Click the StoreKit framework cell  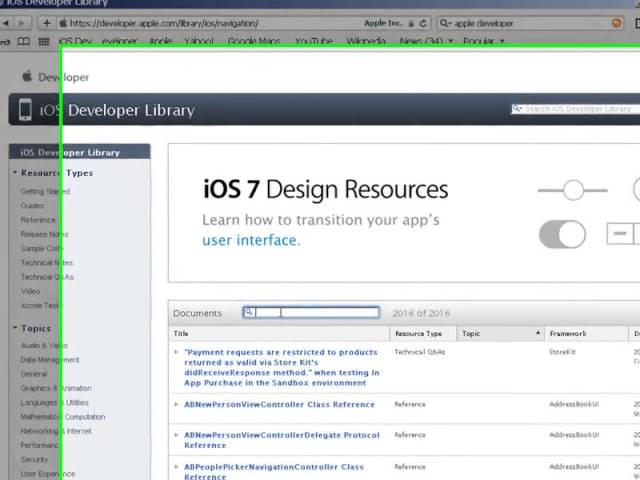coord(562,352)
